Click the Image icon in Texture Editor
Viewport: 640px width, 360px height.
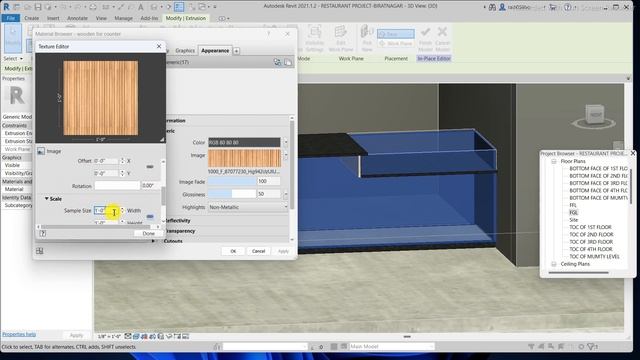pos(41,151)
